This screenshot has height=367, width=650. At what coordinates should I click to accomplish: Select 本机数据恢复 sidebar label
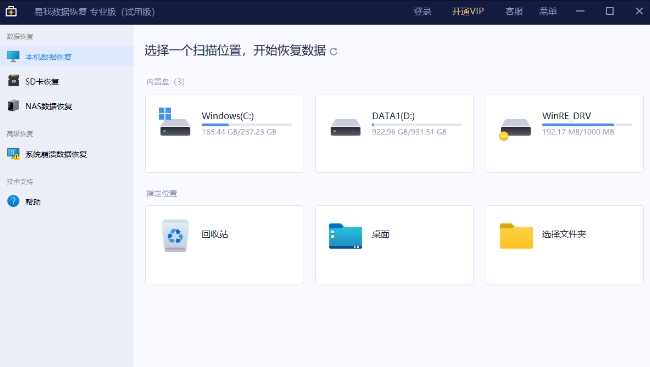click(x=49, y=57)
